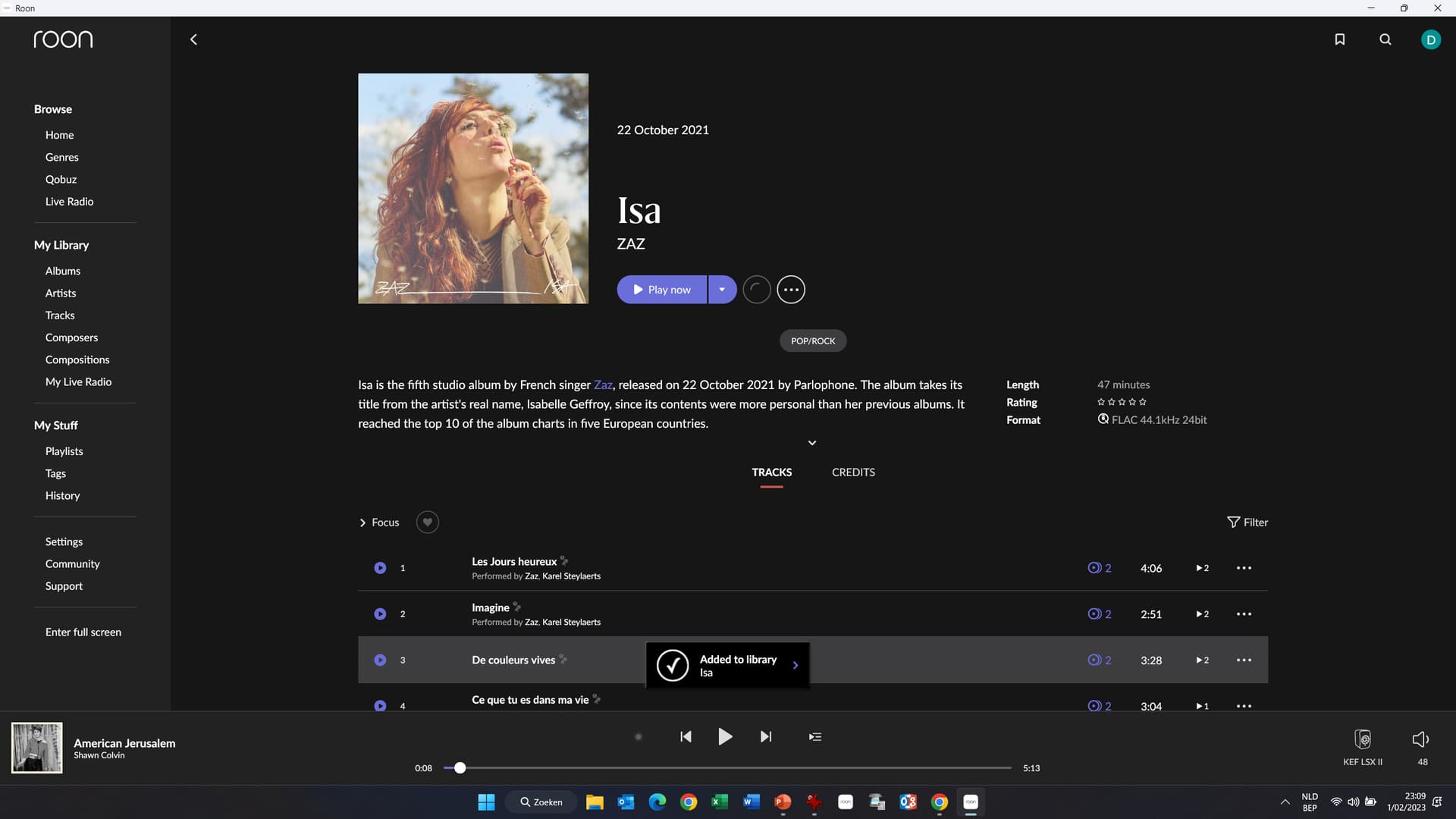Open the Added to library notification arrow
The width and height of the screenshot is (1456, 819).
[x=795, y=666]
